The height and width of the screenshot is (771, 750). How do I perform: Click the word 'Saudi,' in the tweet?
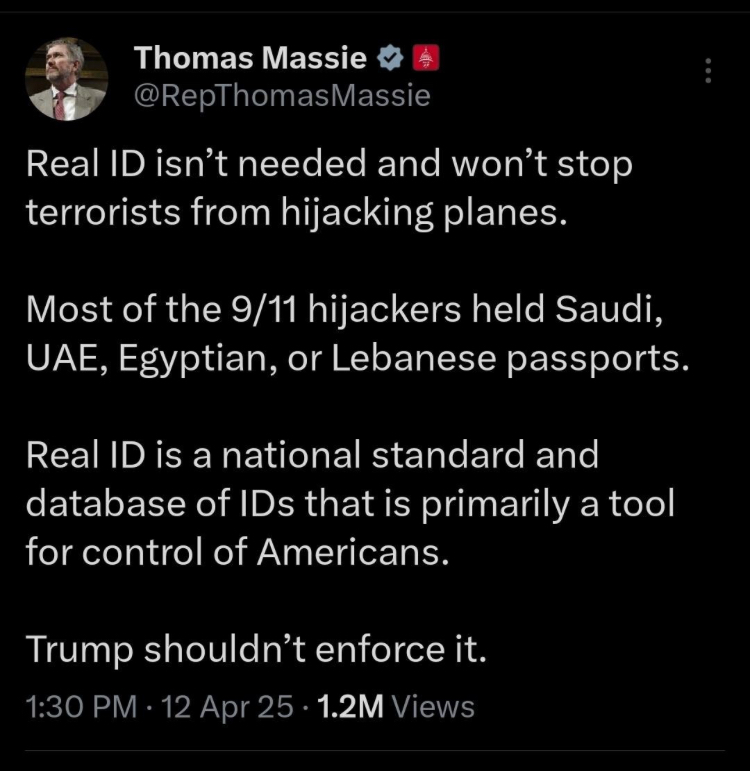click(609, 309)
